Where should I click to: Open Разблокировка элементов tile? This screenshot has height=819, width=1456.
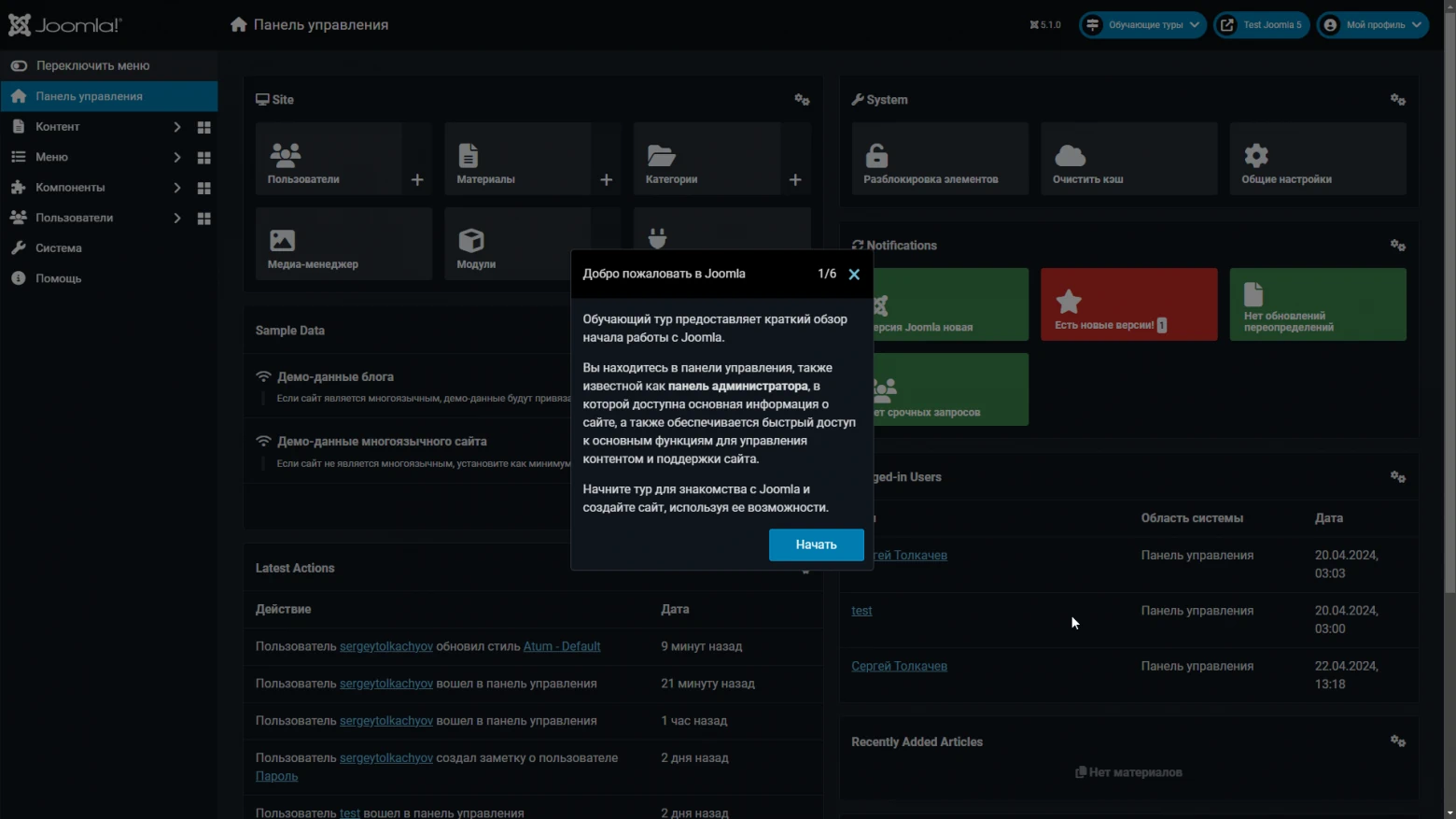coord(940,159)
